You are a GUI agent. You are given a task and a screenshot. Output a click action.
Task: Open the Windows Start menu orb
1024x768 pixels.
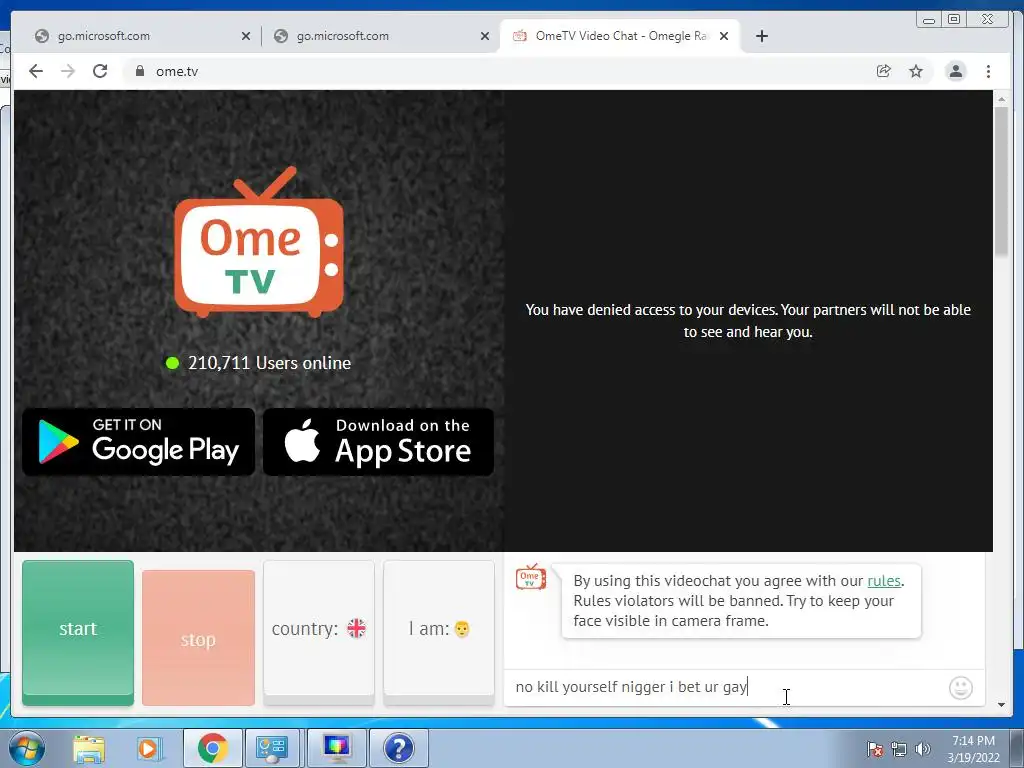[27, 748]
